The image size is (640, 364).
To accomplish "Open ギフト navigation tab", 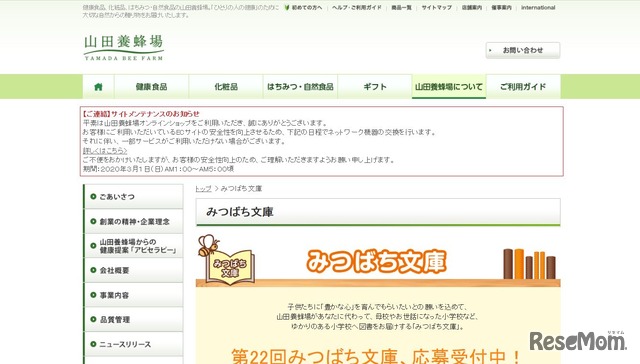I will point(375,87).
